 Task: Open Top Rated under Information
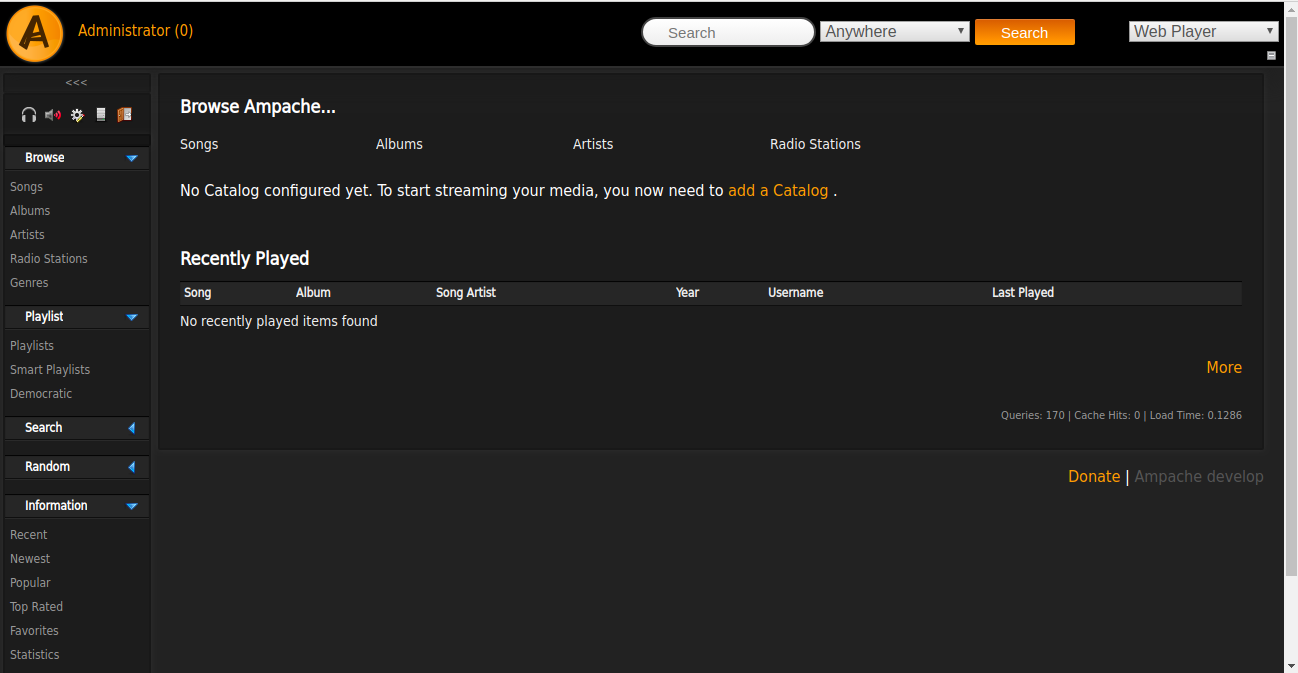[36, 607]
